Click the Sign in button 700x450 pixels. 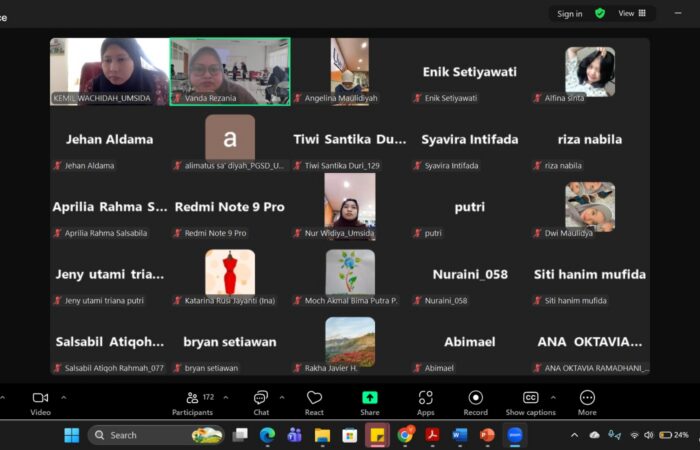point(570,13)
